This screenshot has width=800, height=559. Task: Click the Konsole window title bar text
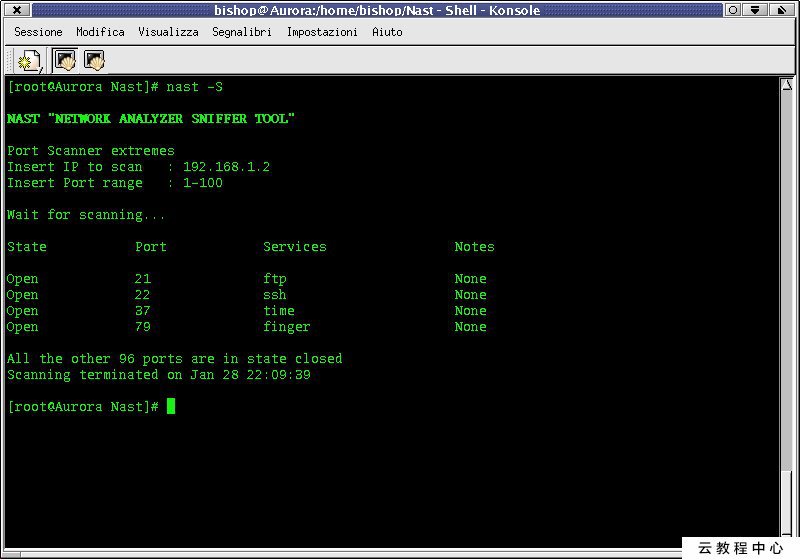point(377,10)
